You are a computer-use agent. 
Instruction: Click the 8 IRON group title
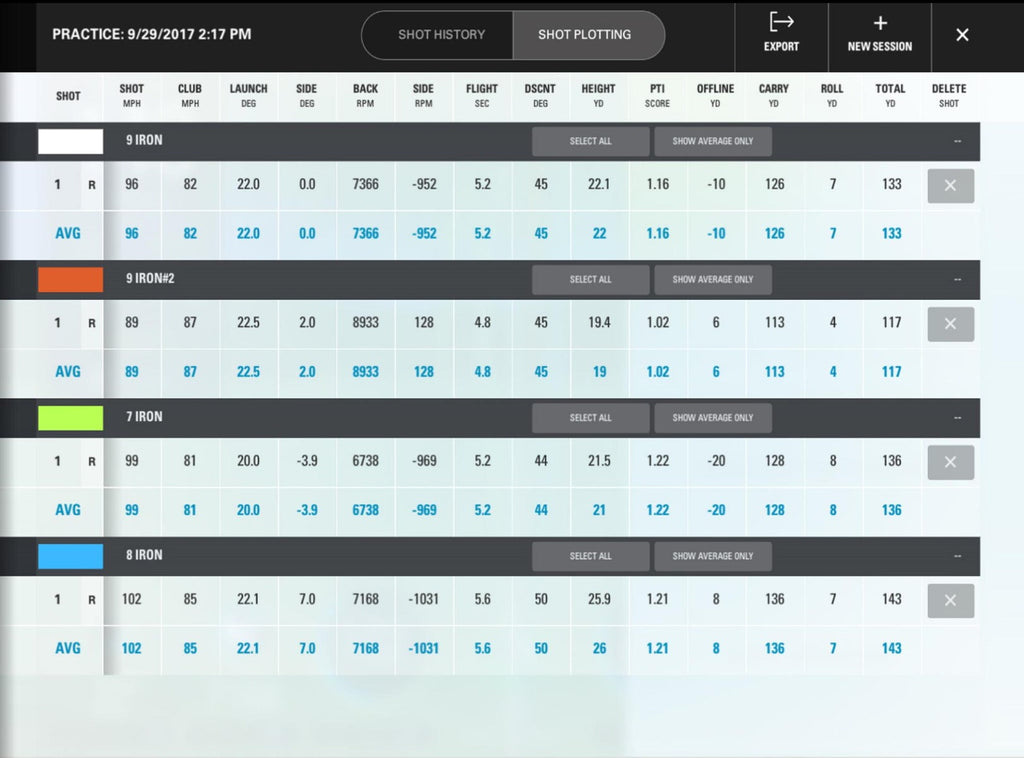coord(144,556)
